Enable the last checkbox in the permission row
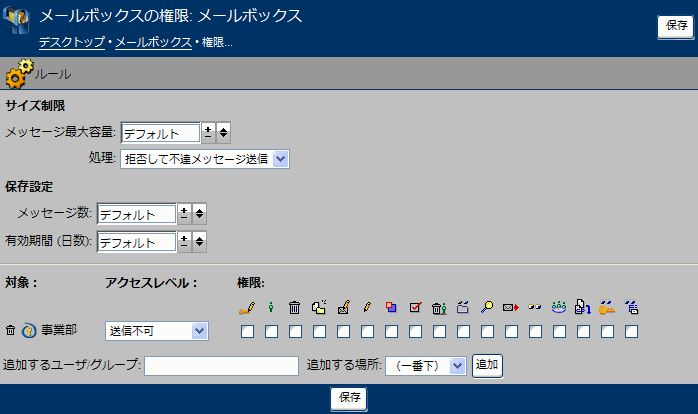The image size is (698, 414). click(x=631, y=331)
